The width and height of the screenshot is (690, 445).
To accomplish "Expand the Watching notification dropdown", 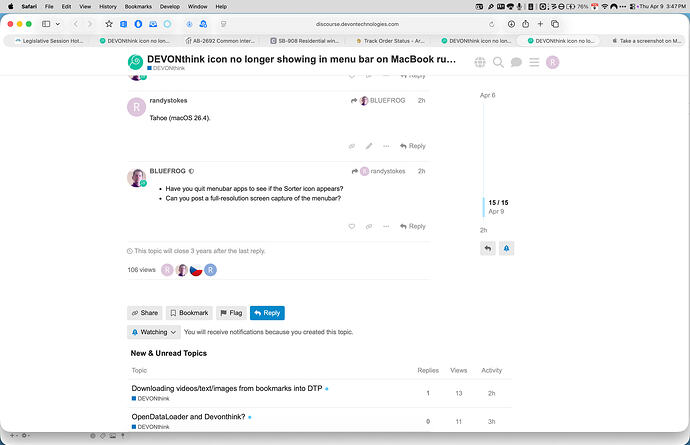I will point(154,332).
